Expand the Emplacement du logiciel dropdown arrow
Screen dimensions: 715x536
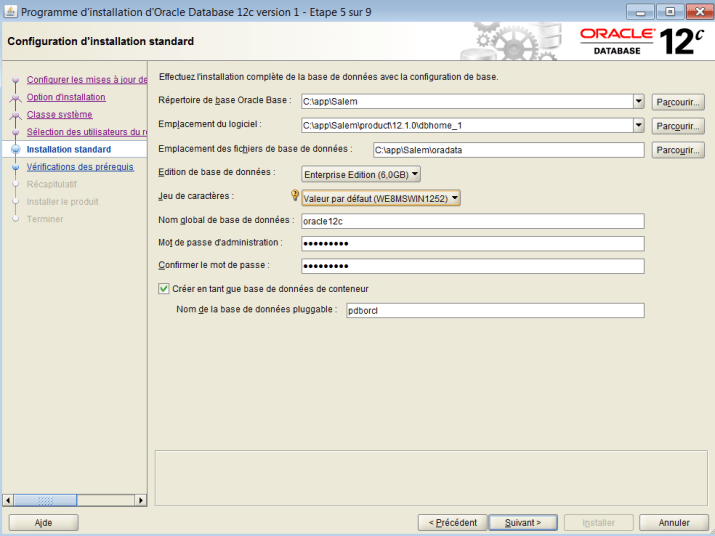pyautogui.click(x=638, y=125)
